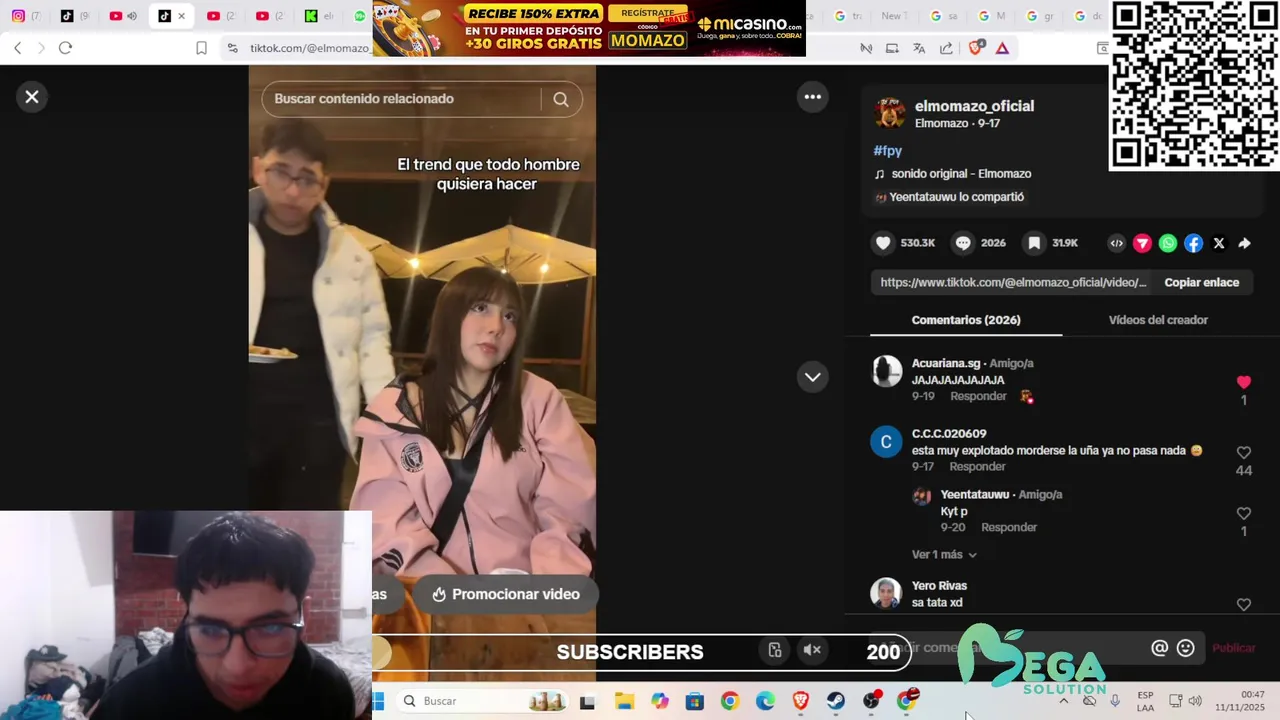Image resolution: width=1280 pixels, height=720 pixels.
Task: Open more share options arrow
Action: click(1244, 243)
